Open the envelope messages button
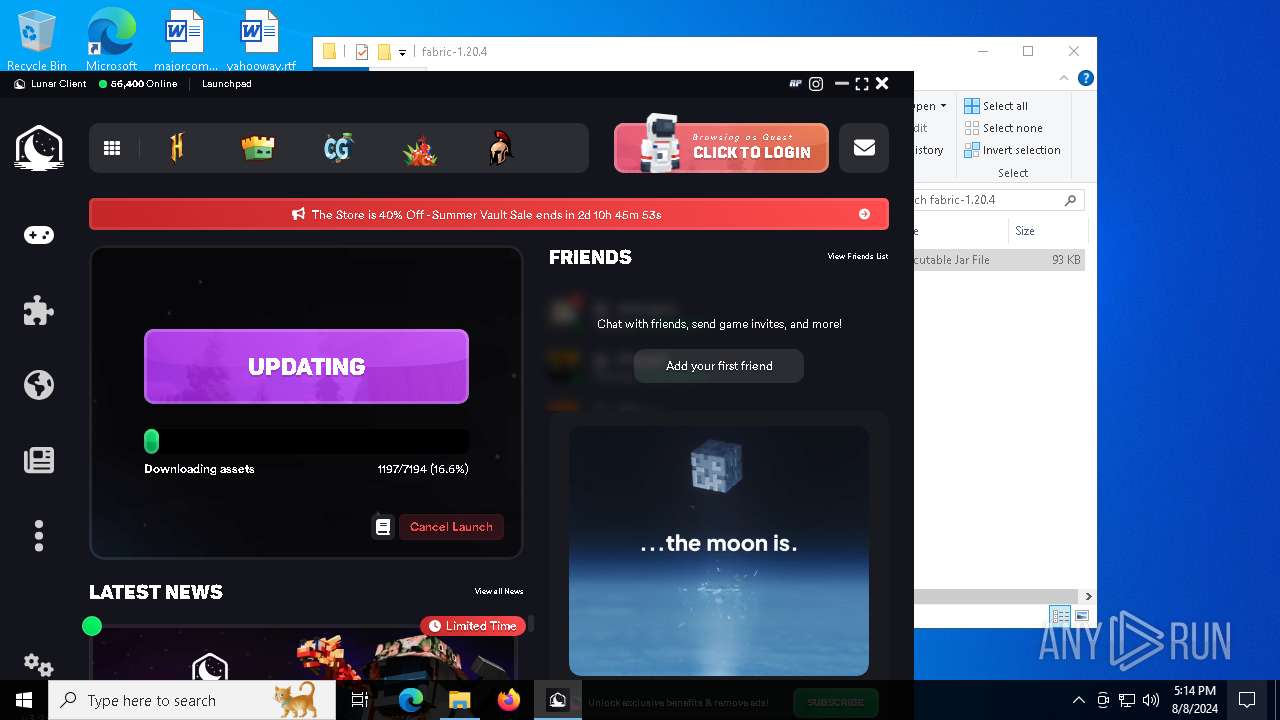The image size is (1280, 720). 864,148
